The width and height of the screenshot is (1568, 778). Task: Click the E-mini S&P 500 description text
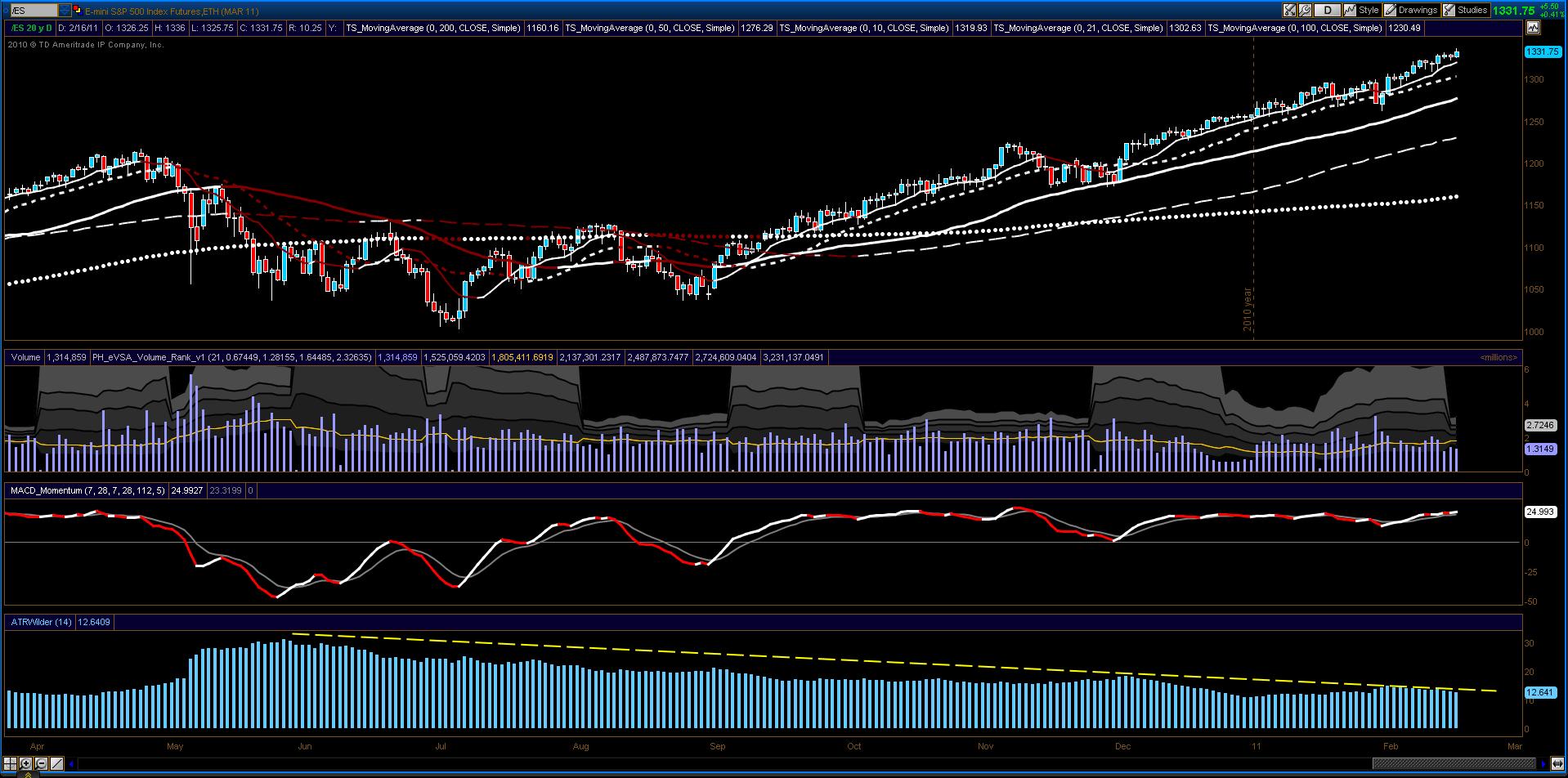[x=172, y=11]
